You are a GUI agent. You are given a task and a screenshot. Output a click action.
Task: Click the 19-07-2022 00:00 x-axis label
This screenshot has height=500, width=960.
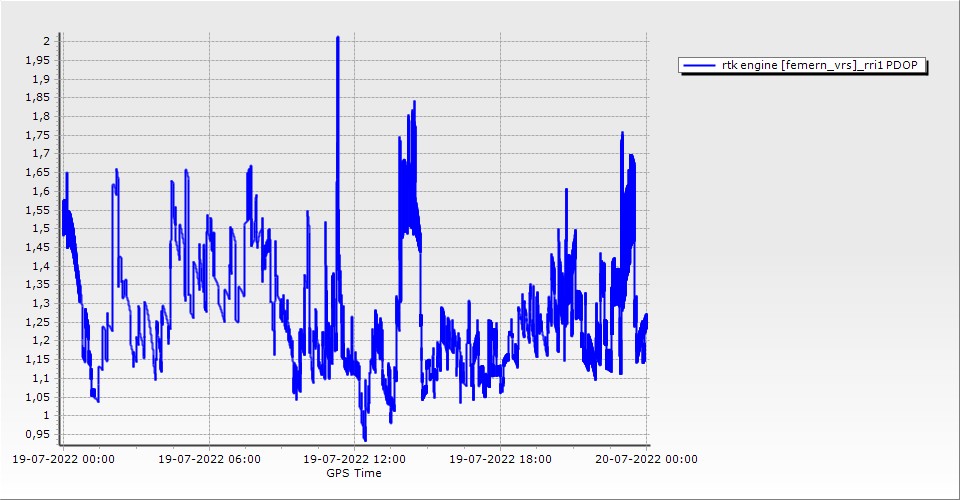point(63,460)
